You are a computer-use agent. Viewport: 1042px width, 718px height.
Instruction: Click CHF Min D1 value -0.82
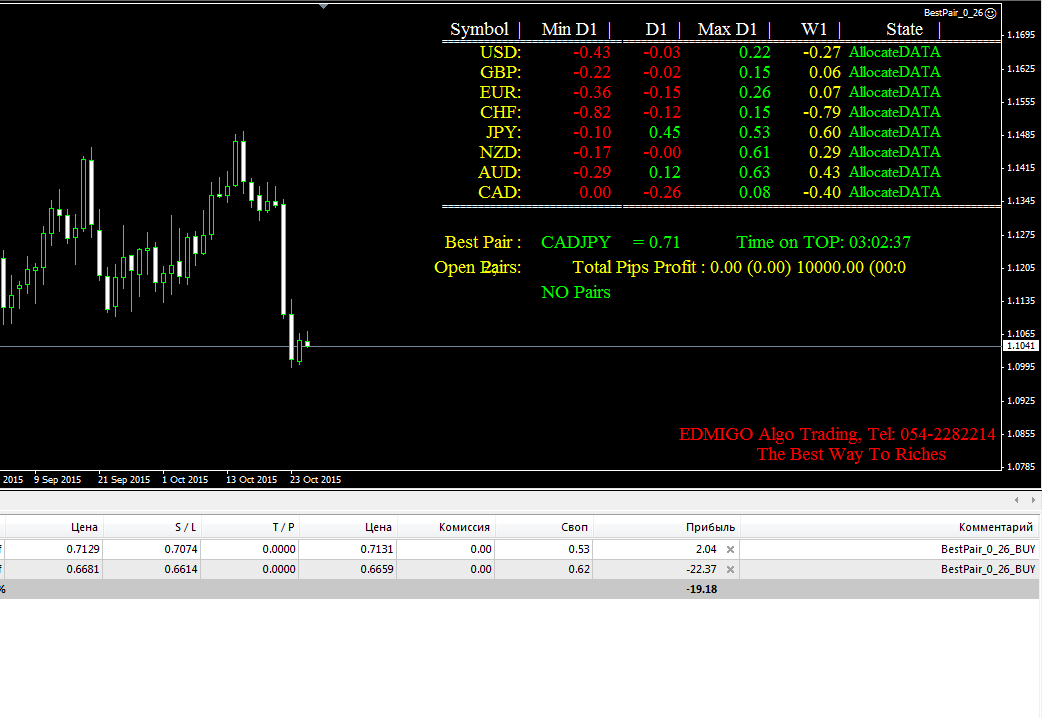(x=592, y=112)
